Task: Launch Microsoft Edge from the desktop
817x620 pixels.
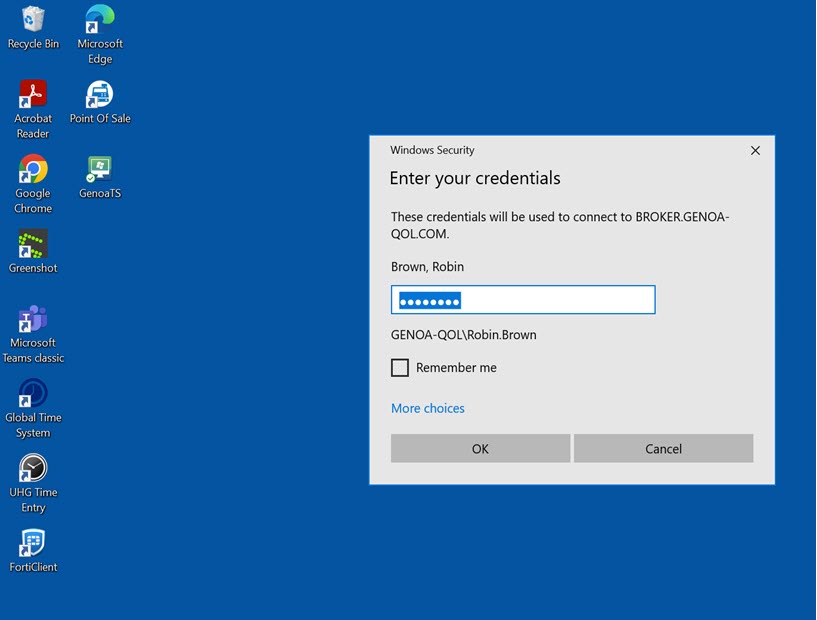Action: pos(100,20)
